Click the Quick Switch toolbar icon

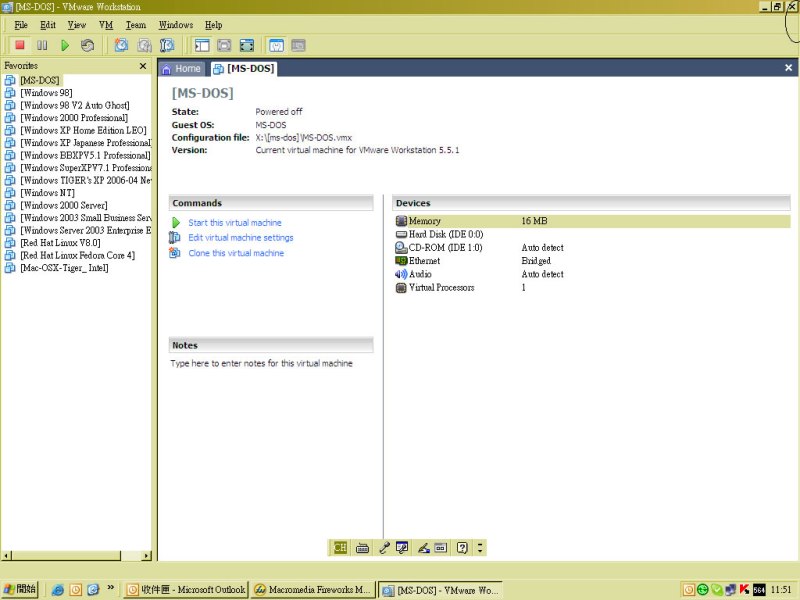[x=224, y=45]
